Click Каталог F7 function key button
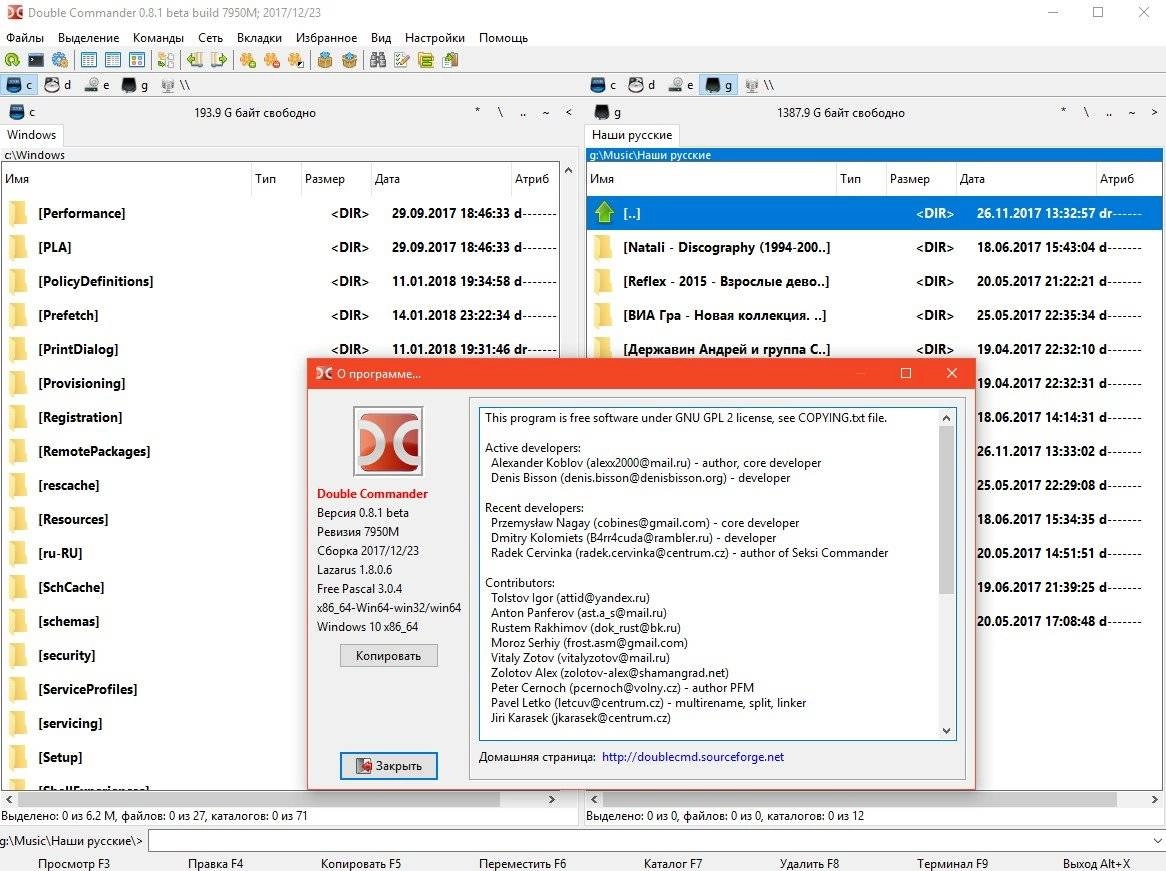The height and width of the screenshot is (871, 1166). pos(672,864)
